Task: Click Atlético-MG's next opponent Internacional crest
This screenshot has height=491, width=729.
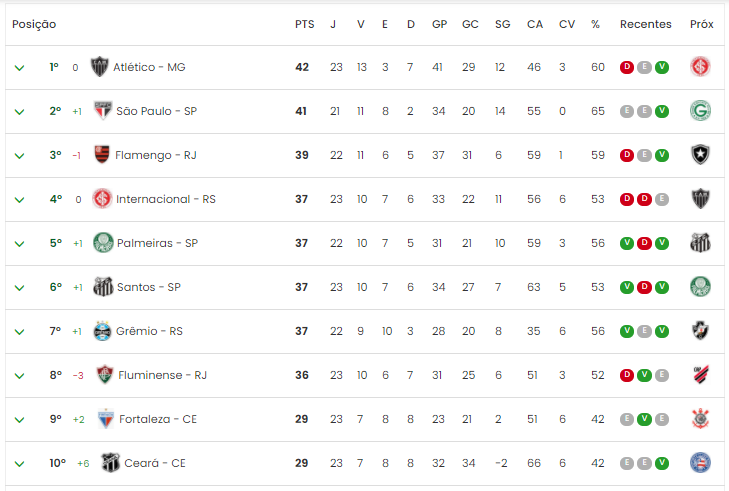Action: [x=700, y=66]
